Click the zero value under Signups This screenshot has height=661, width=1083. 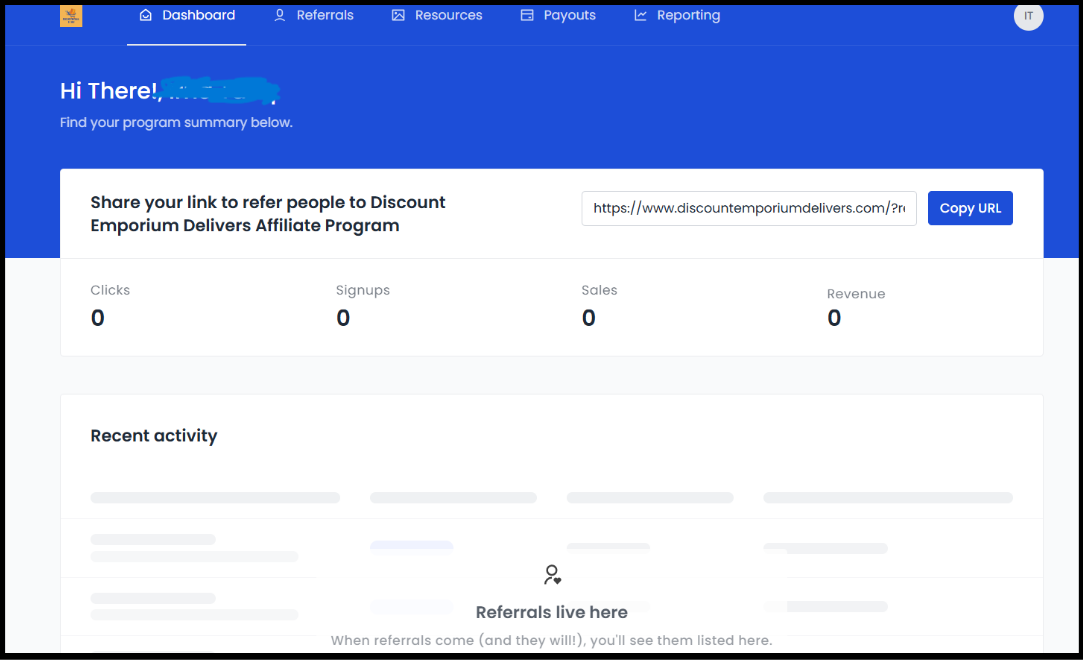(x=343, y=318)
